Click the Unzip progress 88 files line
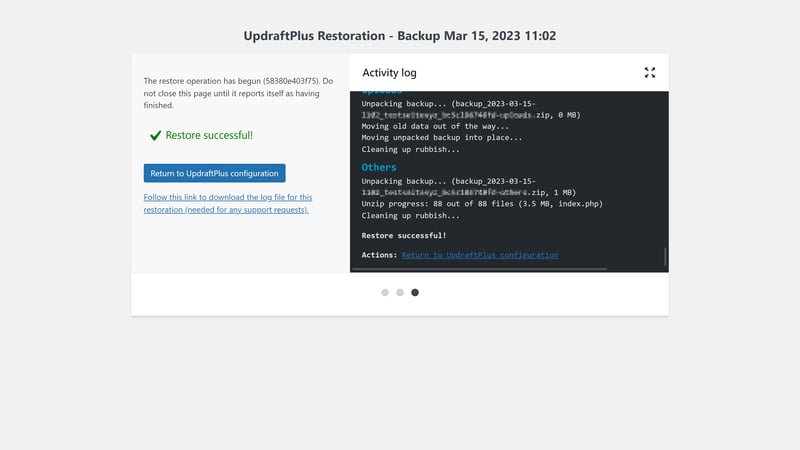This screenshot has width=800, height=450. [475, 203]
